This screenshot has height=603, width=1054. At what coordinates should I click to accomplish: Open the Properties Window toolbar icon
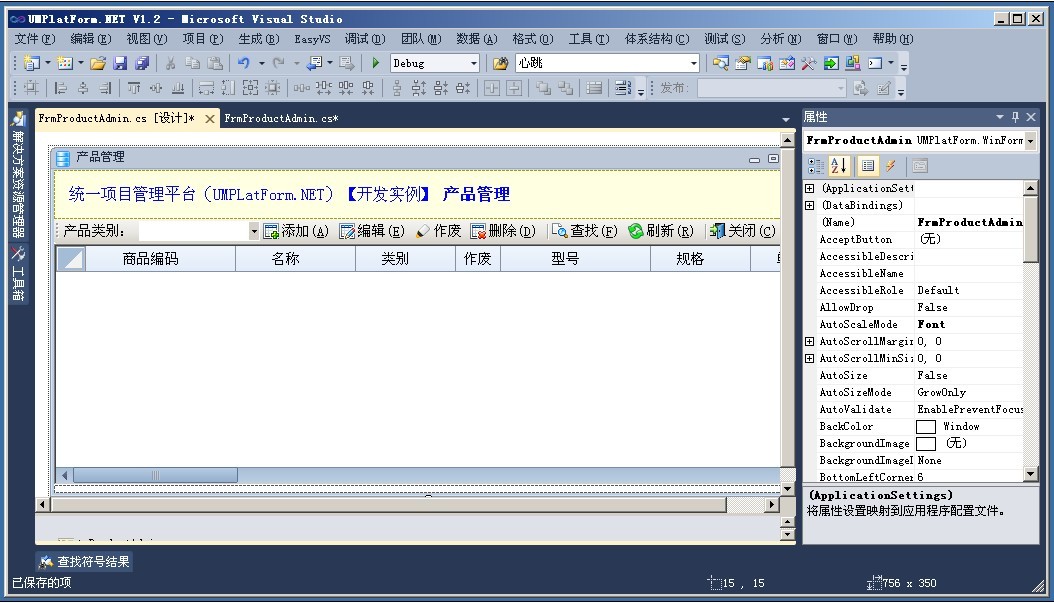(x=743, y=63)
